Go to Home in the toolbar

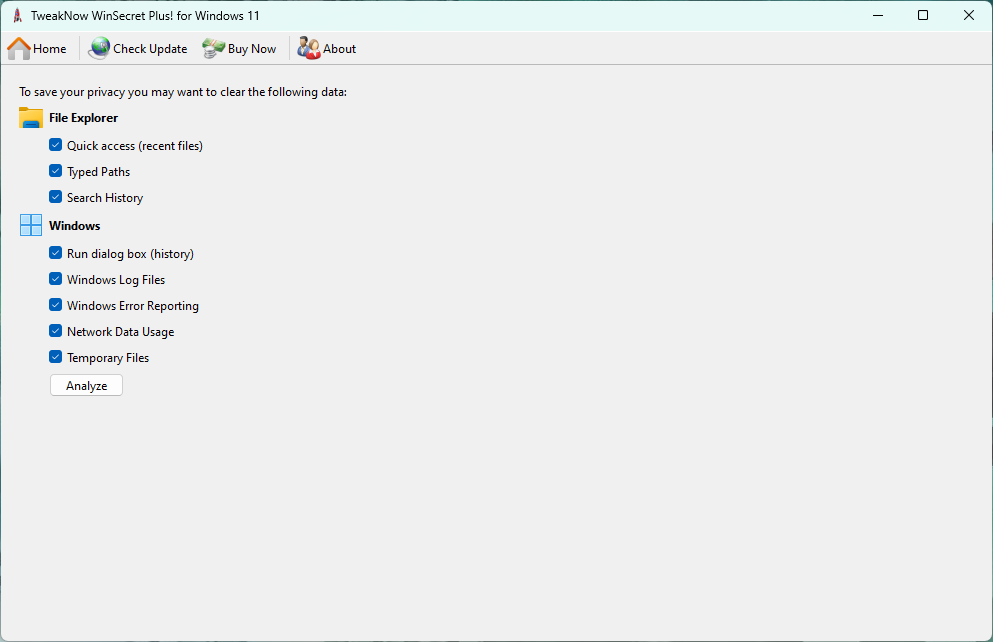[x=37, y=49]
